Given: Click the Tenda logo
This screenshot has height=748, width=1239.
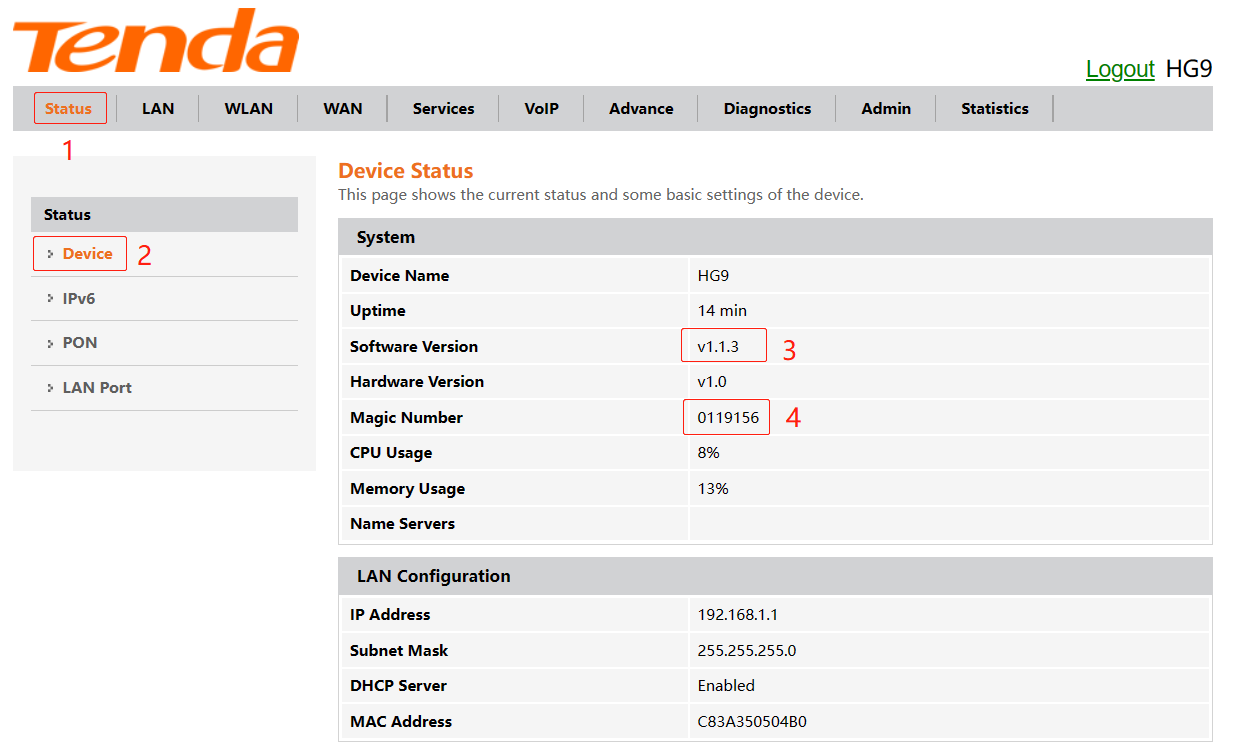Looking at the screenshot, I should click(x=155, y=42).
